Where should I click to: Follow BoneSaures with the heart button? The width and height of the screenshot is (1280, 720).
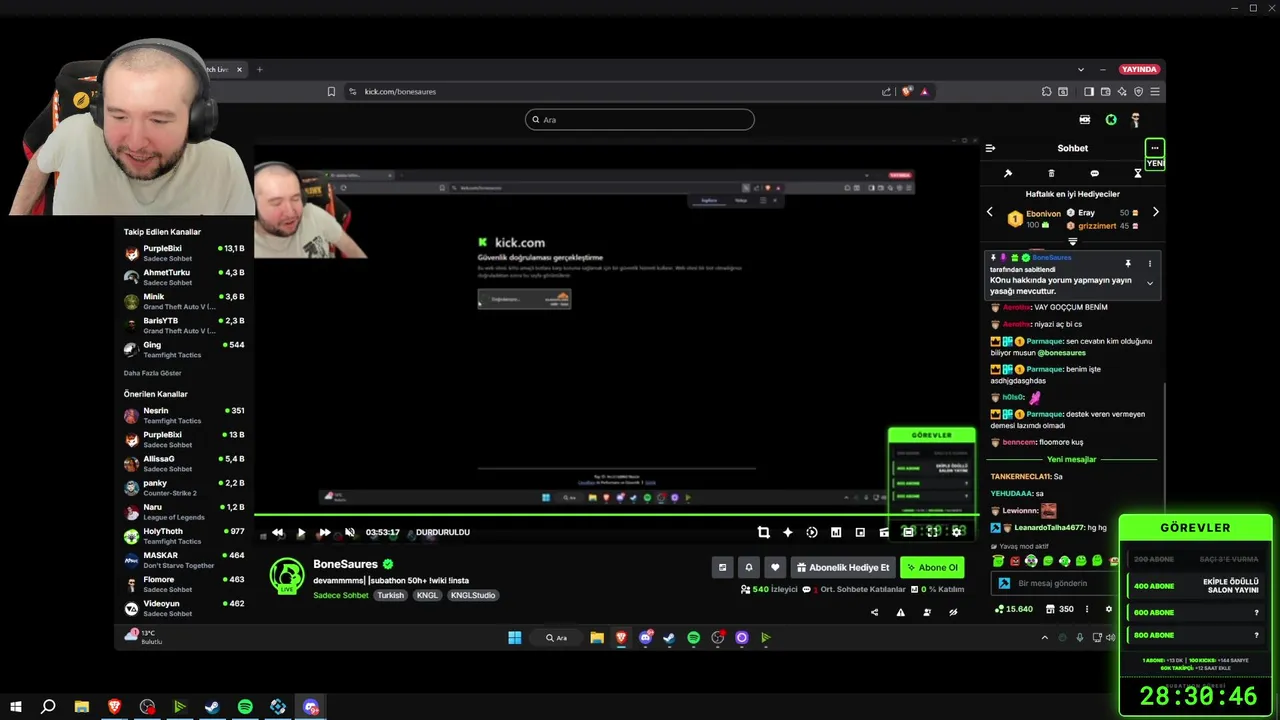774,567
